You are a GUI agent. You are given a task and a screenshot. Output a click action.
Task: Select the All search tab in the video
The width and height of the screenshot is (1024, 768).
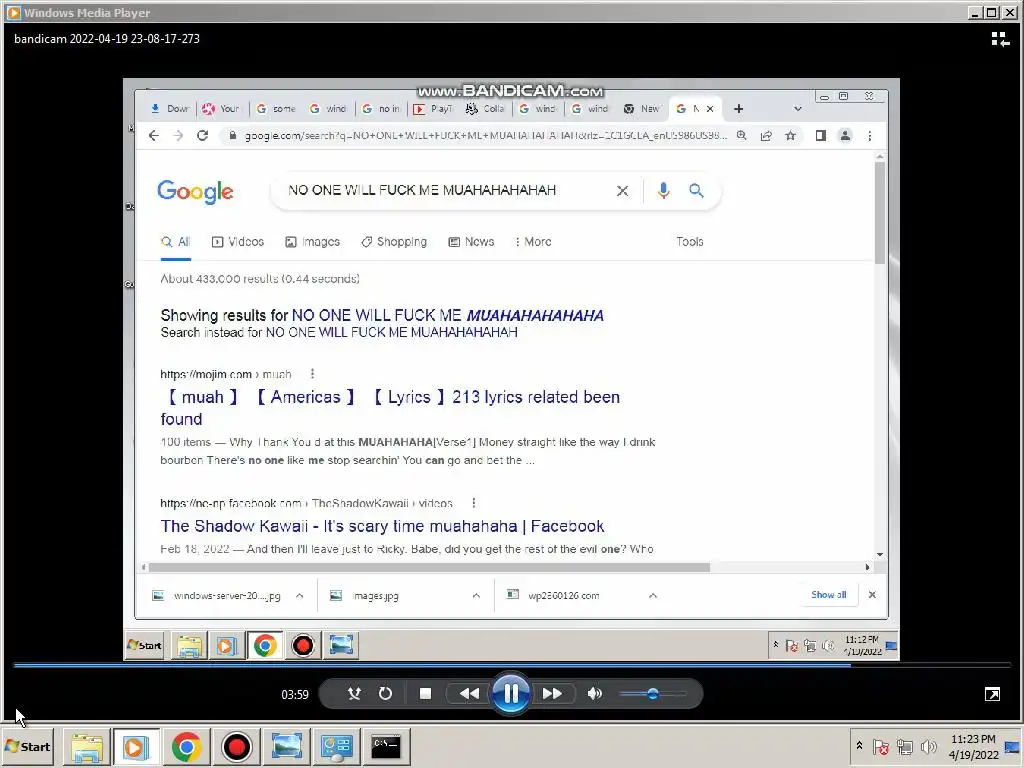pos(176,242)
